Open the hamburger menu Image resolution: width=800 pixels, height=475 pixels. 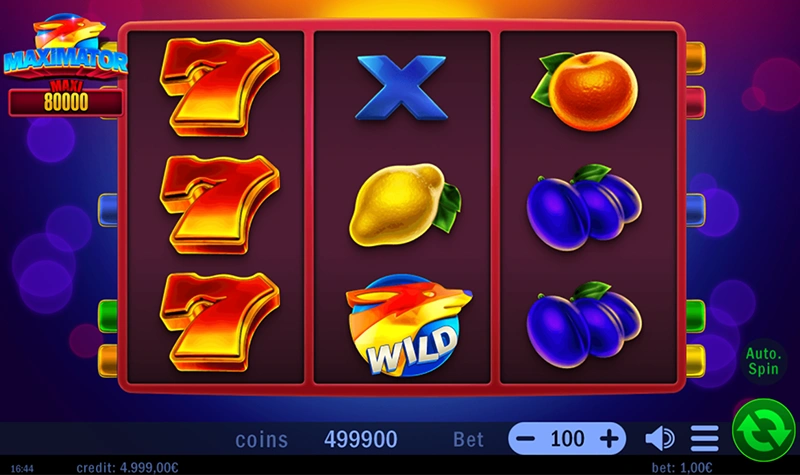(x=705, y=439)
